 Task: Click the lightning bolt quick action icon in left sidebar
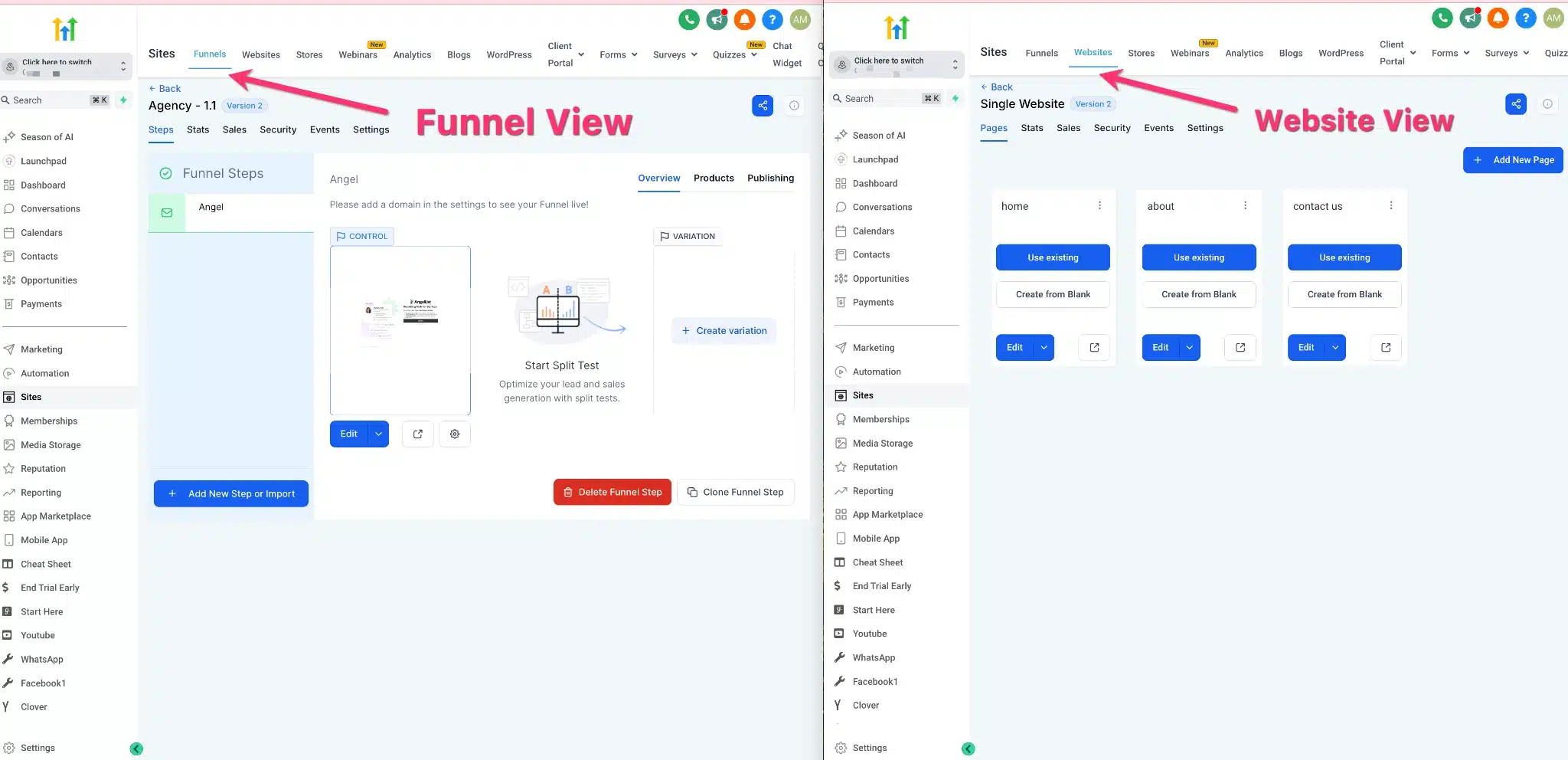(123, 100)
